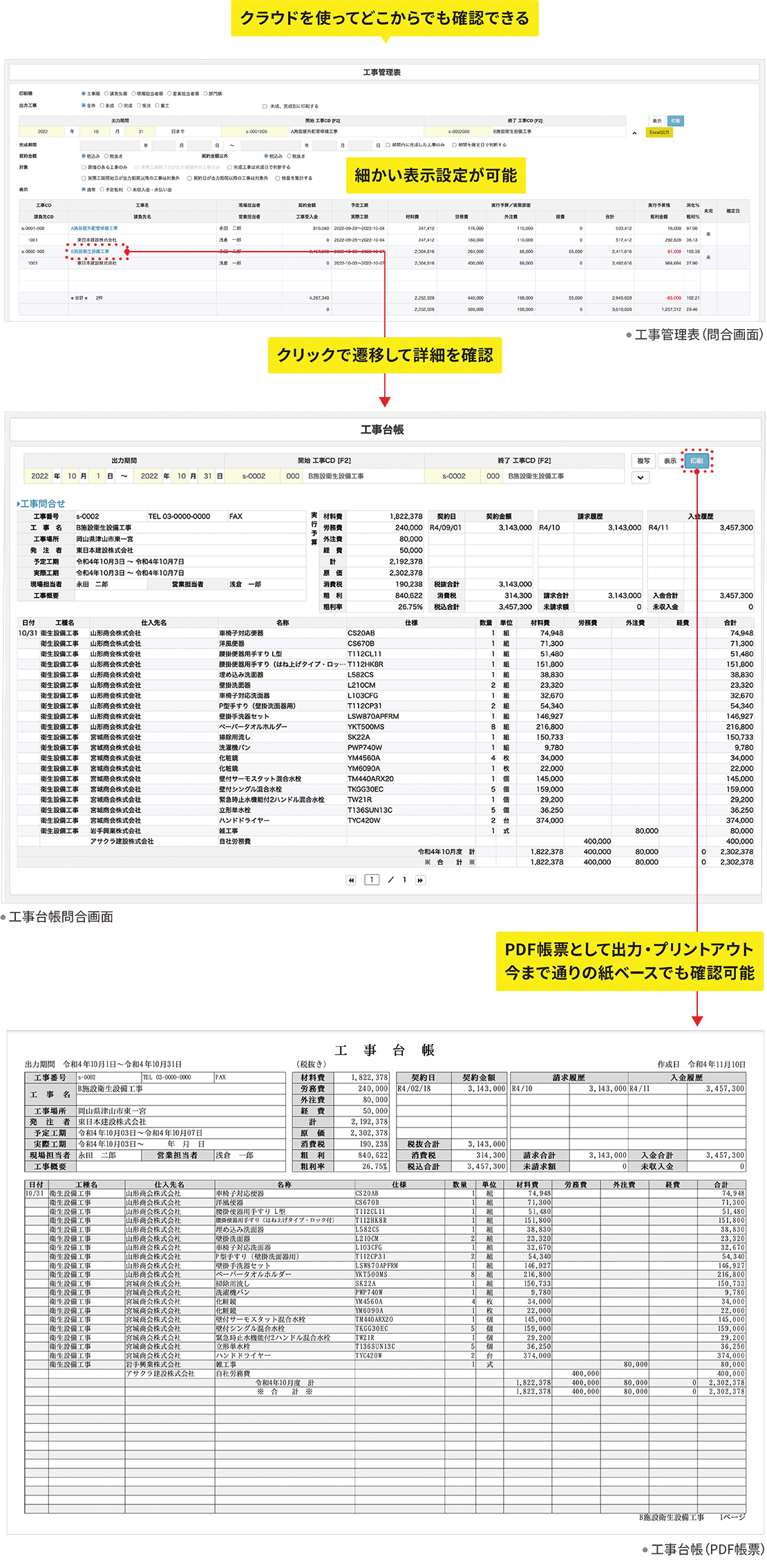Select the 工事順 print order radio
The height and width of the screenshot is (1568, 767).
84,93
